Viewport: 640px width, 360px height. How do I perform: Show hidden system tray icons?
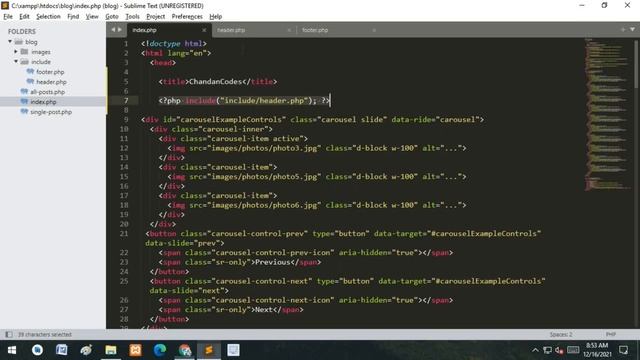[x=535, y=350]
